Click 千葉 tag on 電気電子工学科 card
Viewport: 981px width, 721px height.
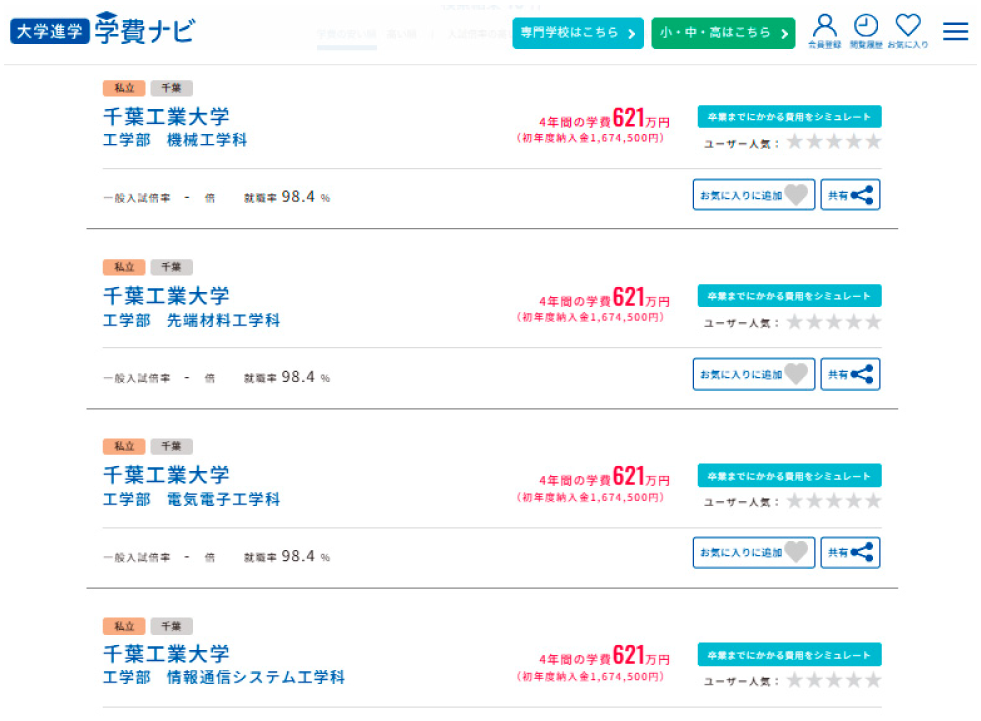click(x=171, y=446)
